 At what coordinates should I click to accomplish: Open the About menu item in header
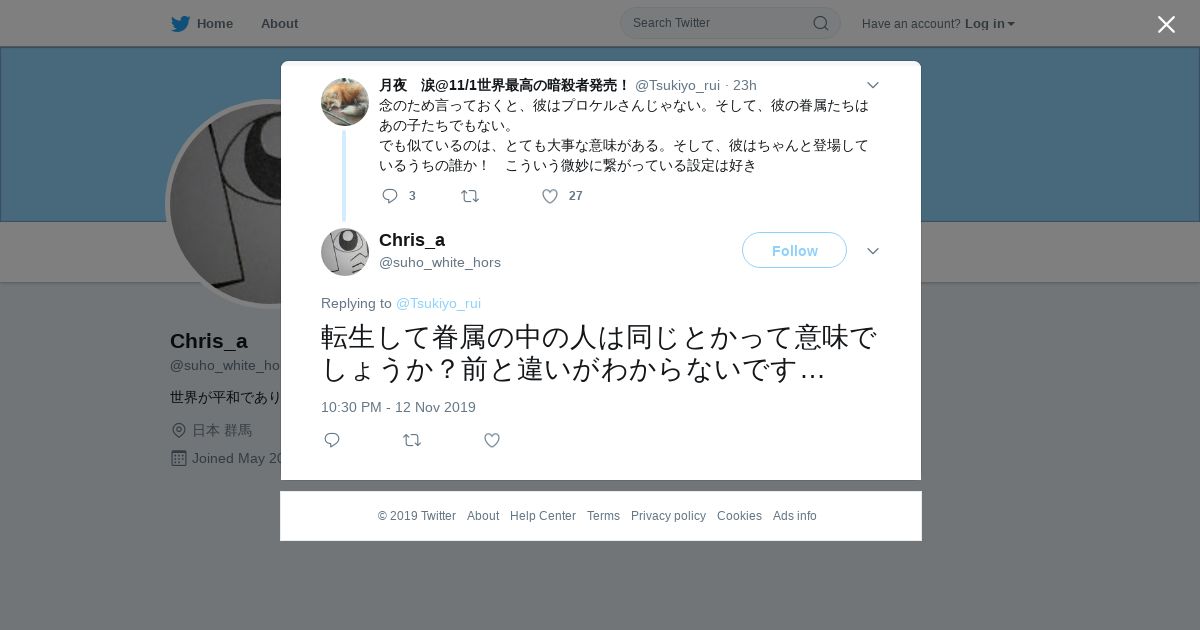click(x=279, y=24)
